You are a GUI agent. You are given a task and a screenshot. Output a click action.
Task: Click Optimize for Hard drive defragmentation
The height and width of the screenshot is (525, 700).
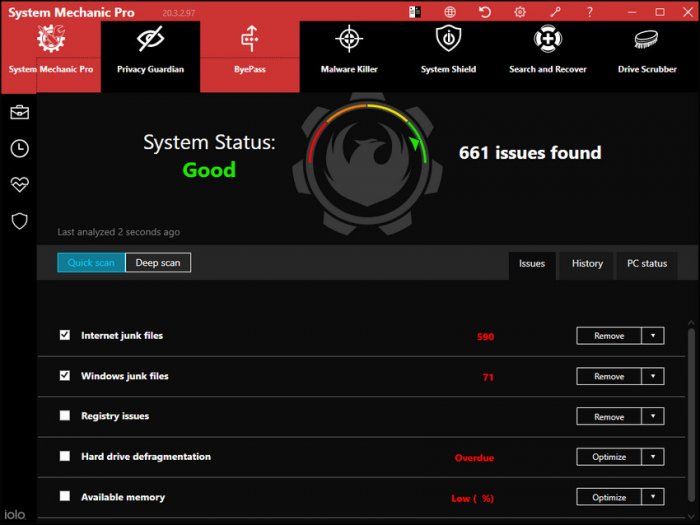[609, 457]
